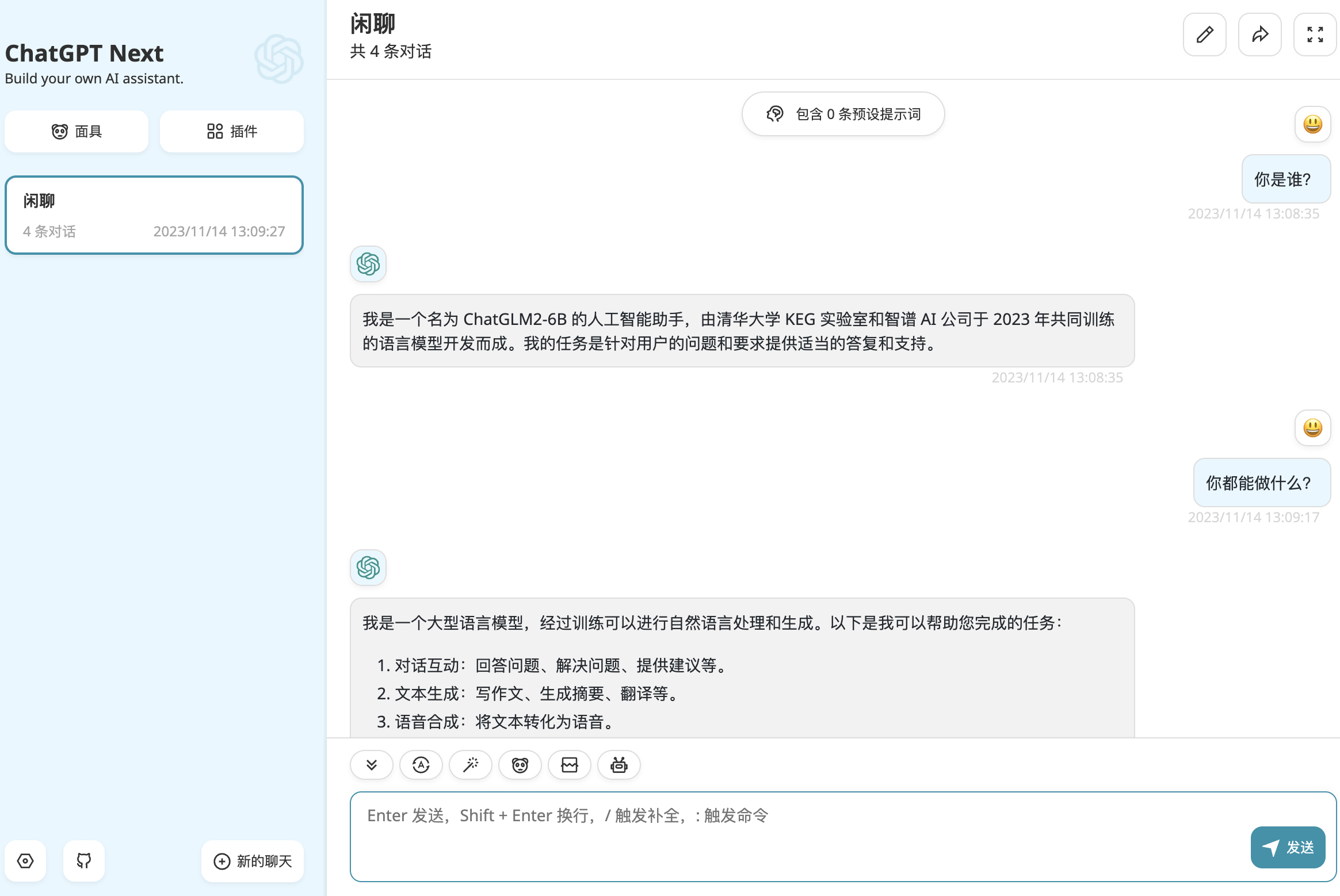1340x896 pixels.
Task: Open the GitHub cat icon link
Action: point(84,861)
